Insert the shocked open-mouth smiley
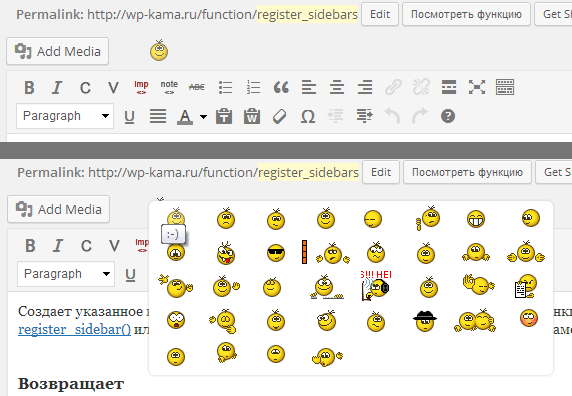Screen dimensions: 572x396 pos(176,320)
